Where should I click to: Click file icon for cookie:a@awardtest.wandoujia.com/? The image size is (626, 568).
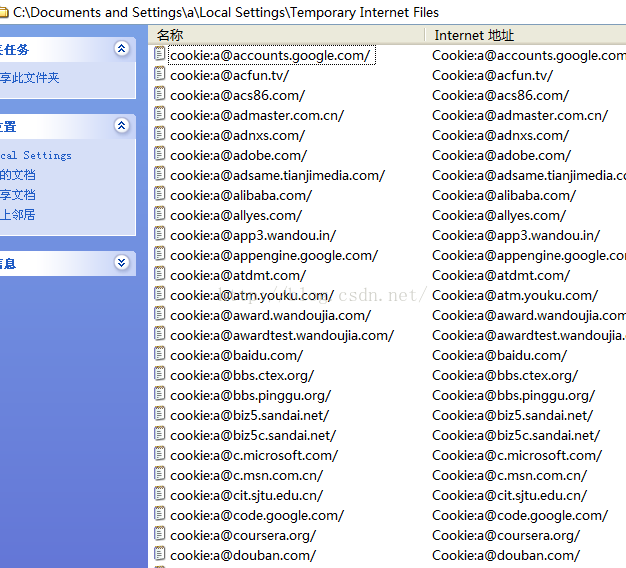(160, 333)
